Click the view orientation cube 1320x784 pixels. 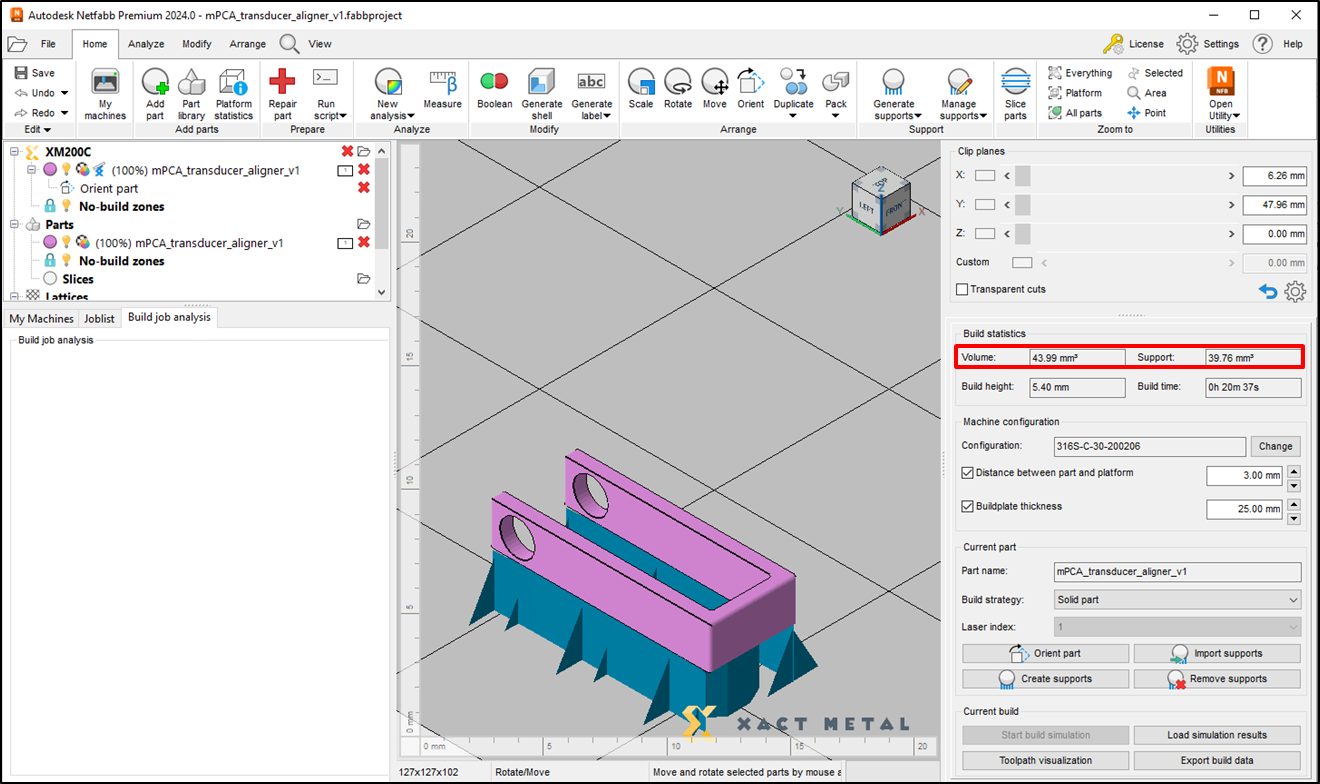pos(880,203)
